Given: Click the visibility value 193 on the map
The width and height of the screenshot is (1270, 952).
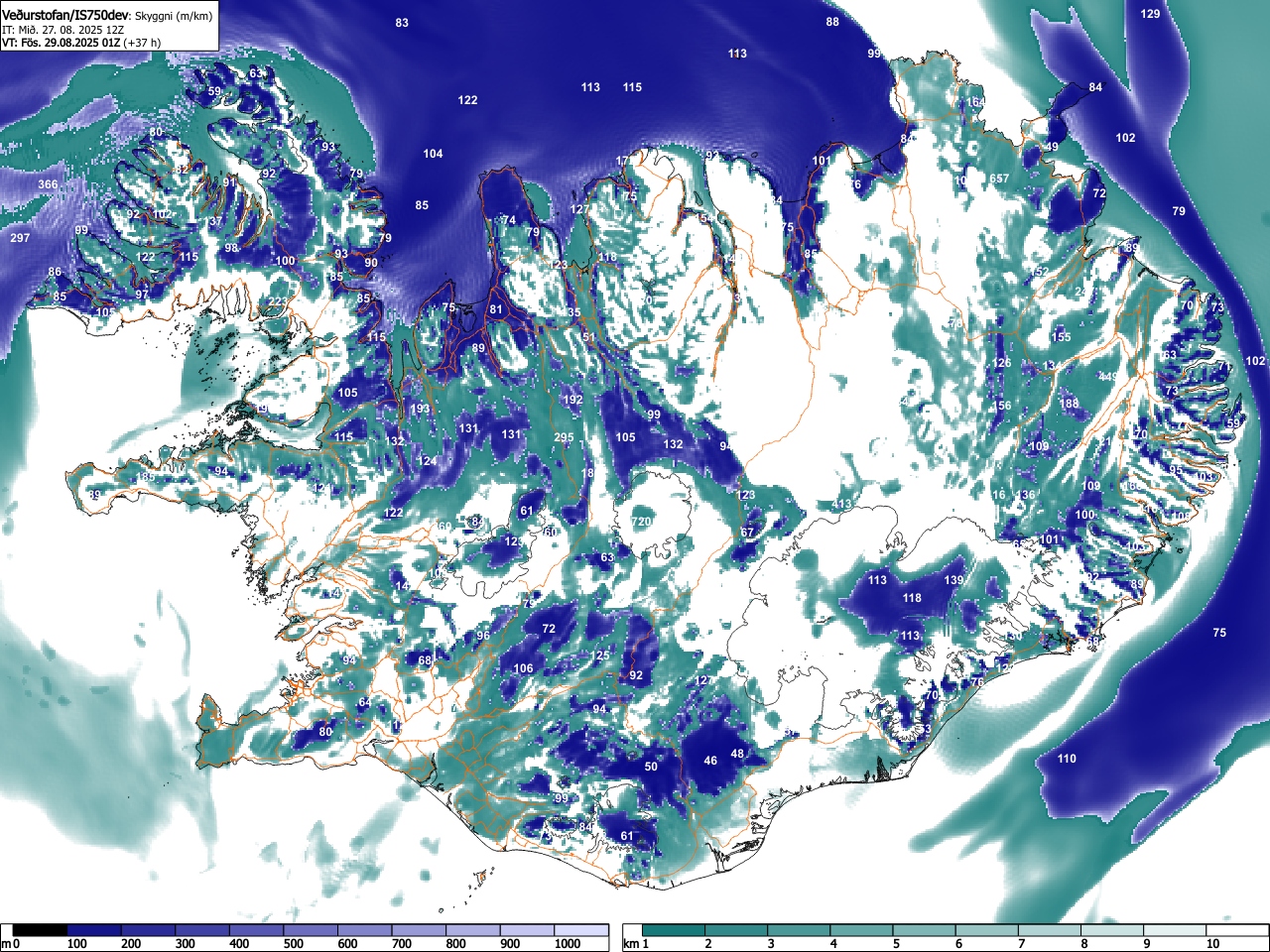Looking at the screenshot, I should click(x=421, y=409).
